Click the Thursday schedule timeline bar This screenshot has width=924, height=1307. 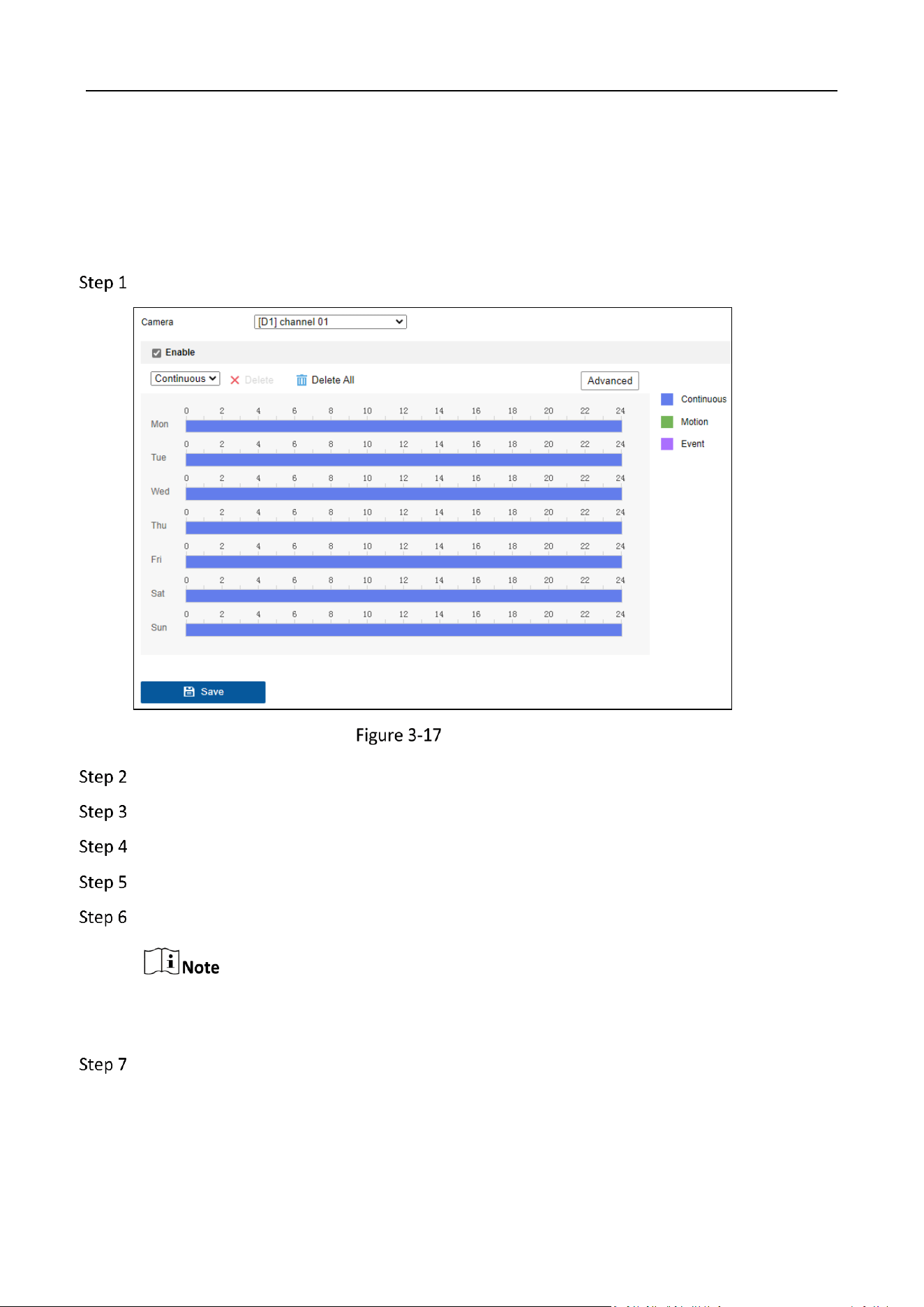point(403,528)
